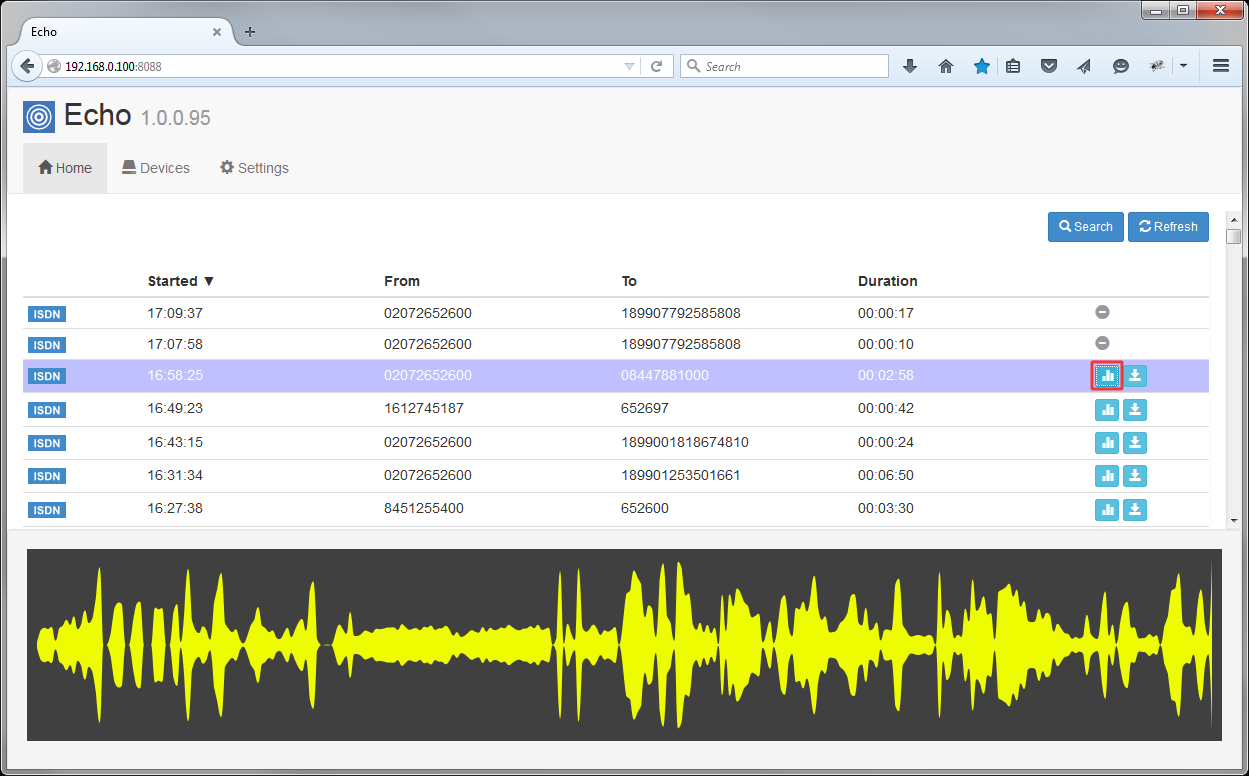This screenshot has width=1249, height=776.
Task: Sort the table by Started column
Action: click(181, 281)
